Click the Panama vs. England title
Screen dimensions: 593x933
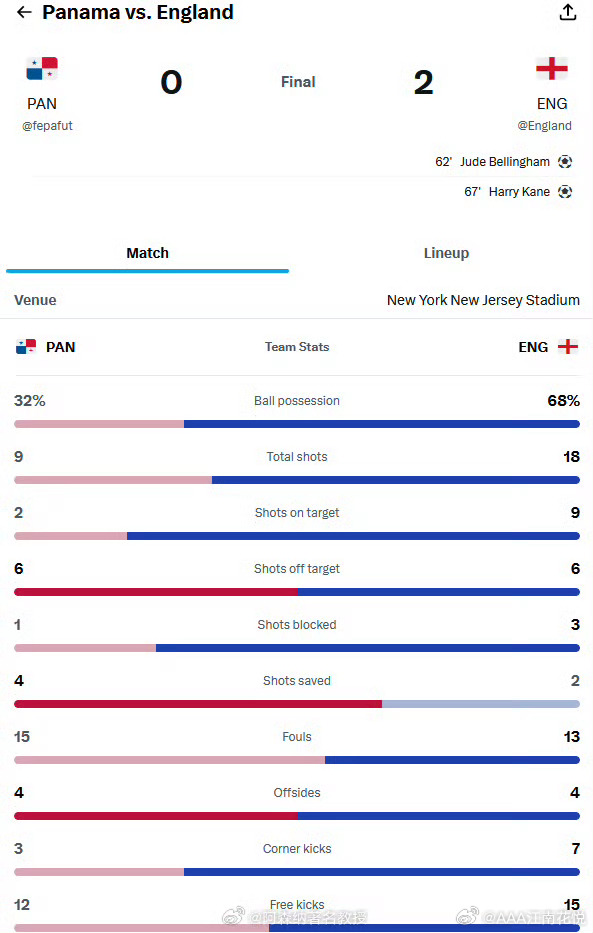tap(138, 12)
